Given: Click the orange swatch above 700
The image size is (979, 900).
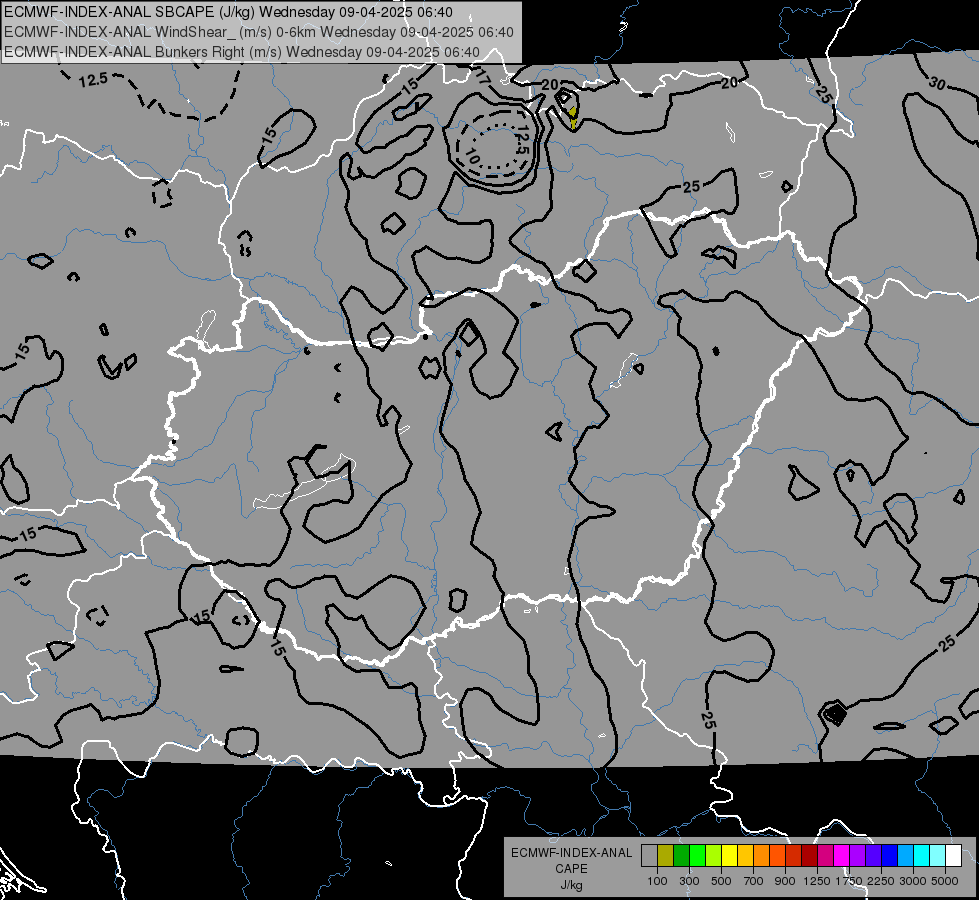Looking at the screenshot, I should (762, 856).
